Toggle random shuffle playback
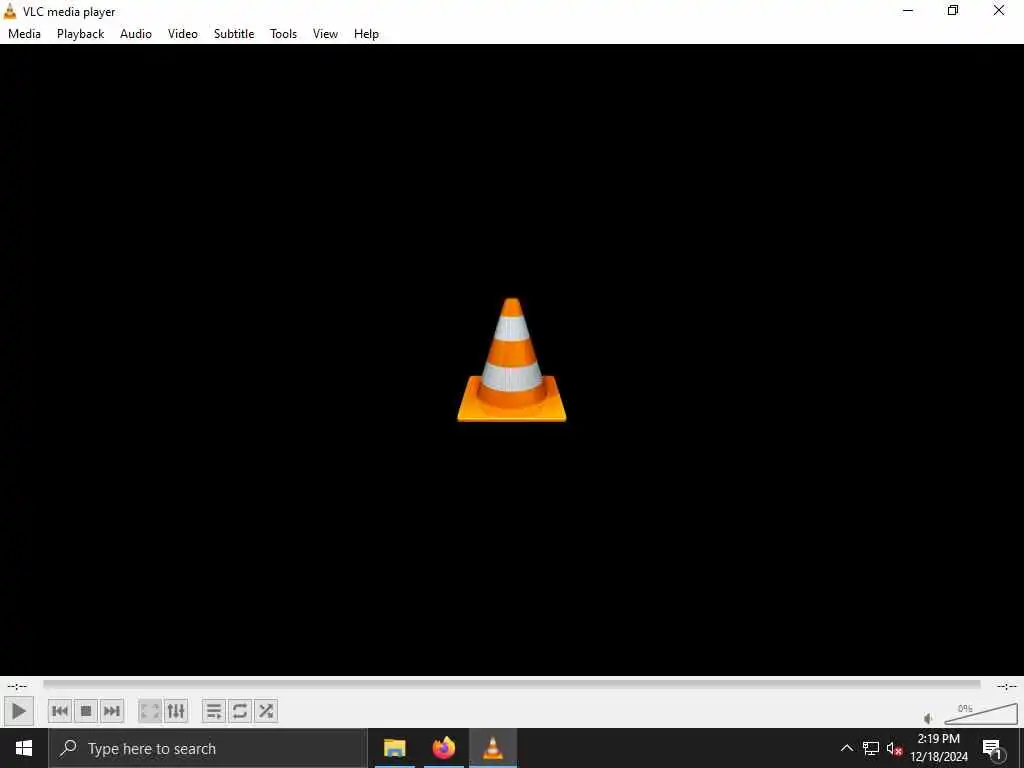The image size is (1024, 768). click(266, 711)
